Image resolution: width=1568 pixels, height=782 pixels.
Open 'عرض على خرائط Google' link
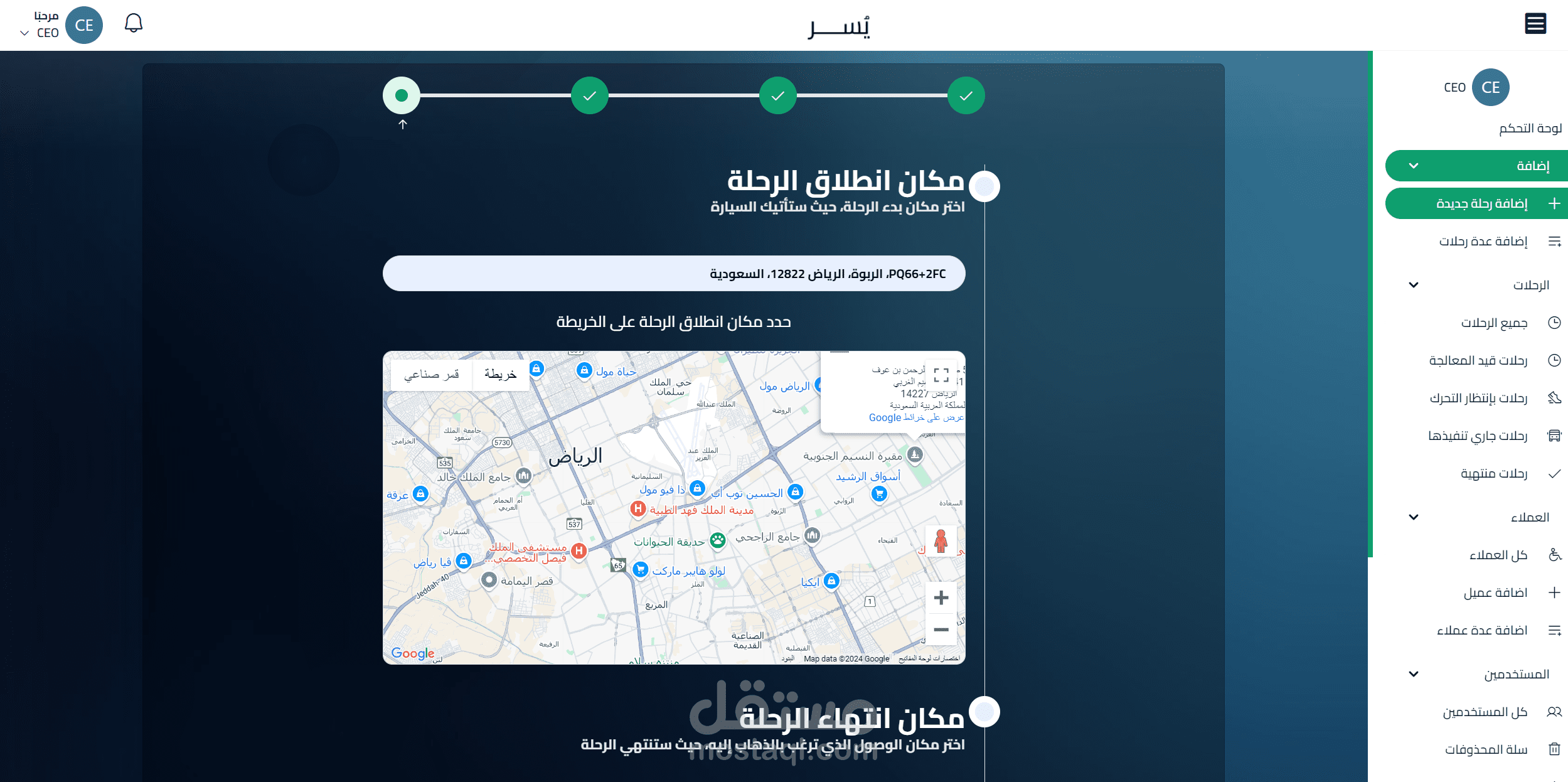point(915,417)
